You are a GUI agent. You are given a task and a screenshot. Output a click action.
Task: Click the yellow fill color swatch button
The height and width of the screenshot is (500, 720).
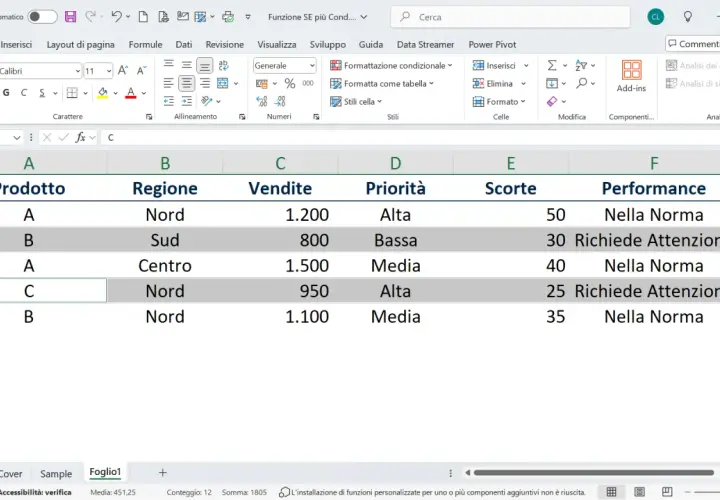click(x=103, y=93)
